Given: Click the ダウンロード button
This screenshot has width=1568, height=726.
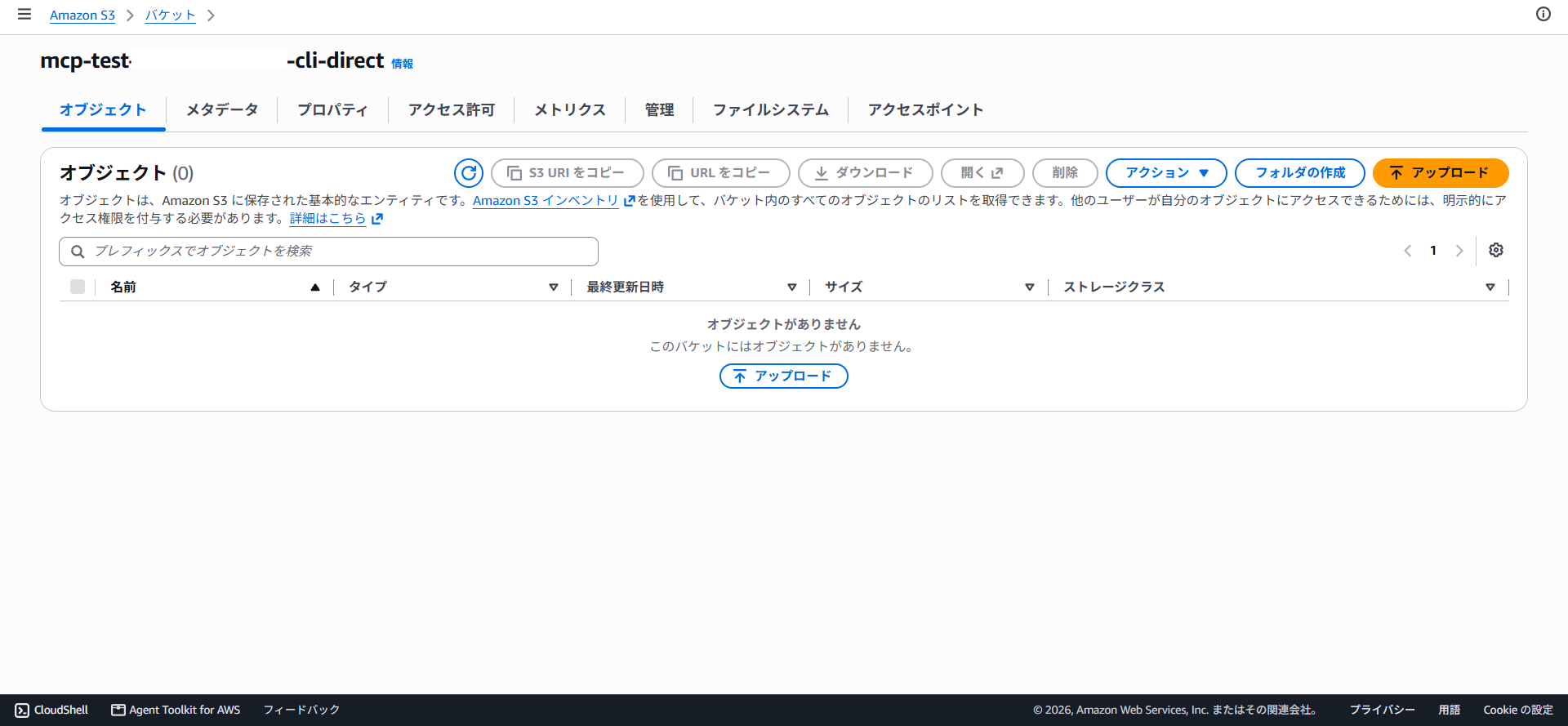Looking at the screenshot, I should (x=865, y=173).
